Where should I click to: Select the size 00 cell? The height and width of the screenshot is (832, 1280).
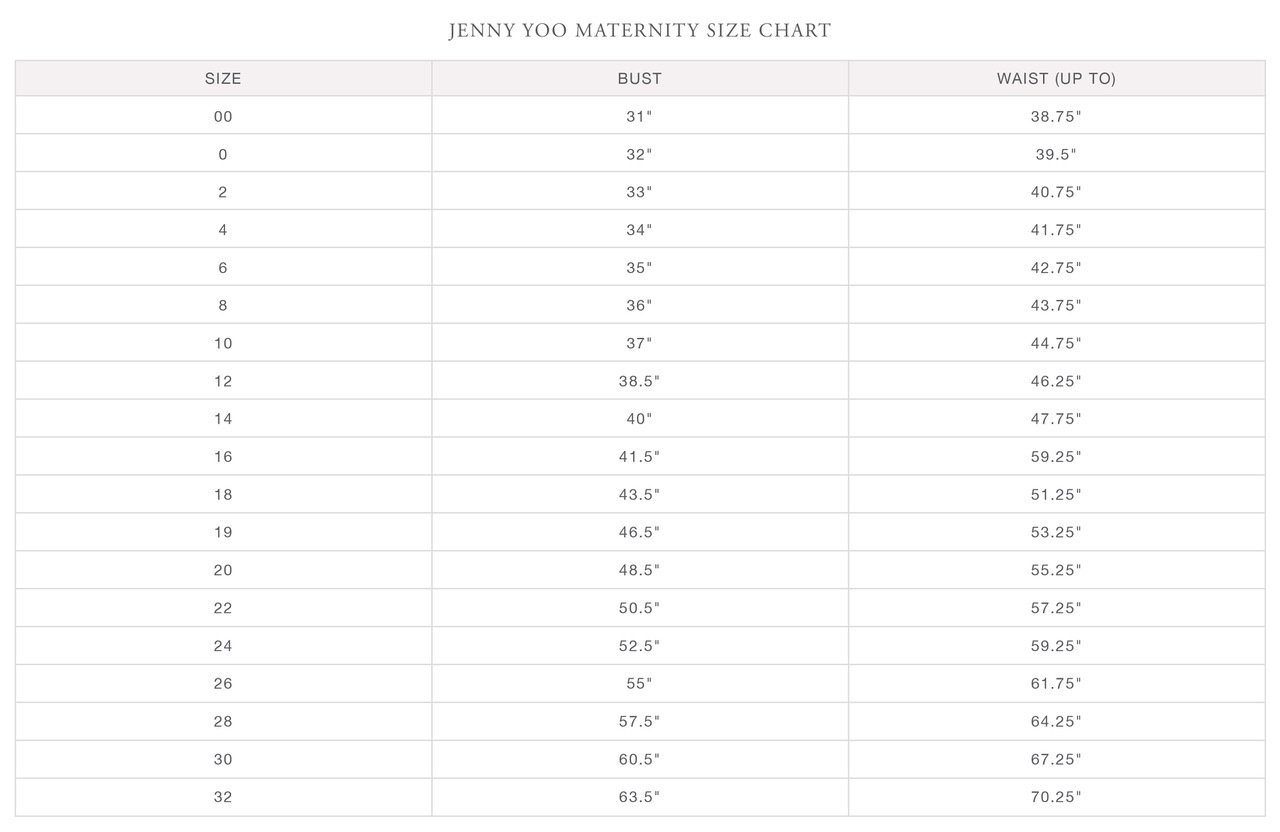pyautogui.click(x=223, y=116)
